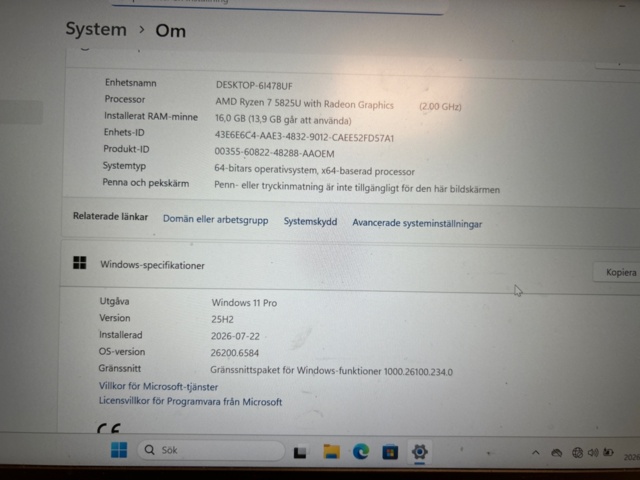Select Produkt-ID value 00355-60822-48288-AAOEM

(274, 153)
